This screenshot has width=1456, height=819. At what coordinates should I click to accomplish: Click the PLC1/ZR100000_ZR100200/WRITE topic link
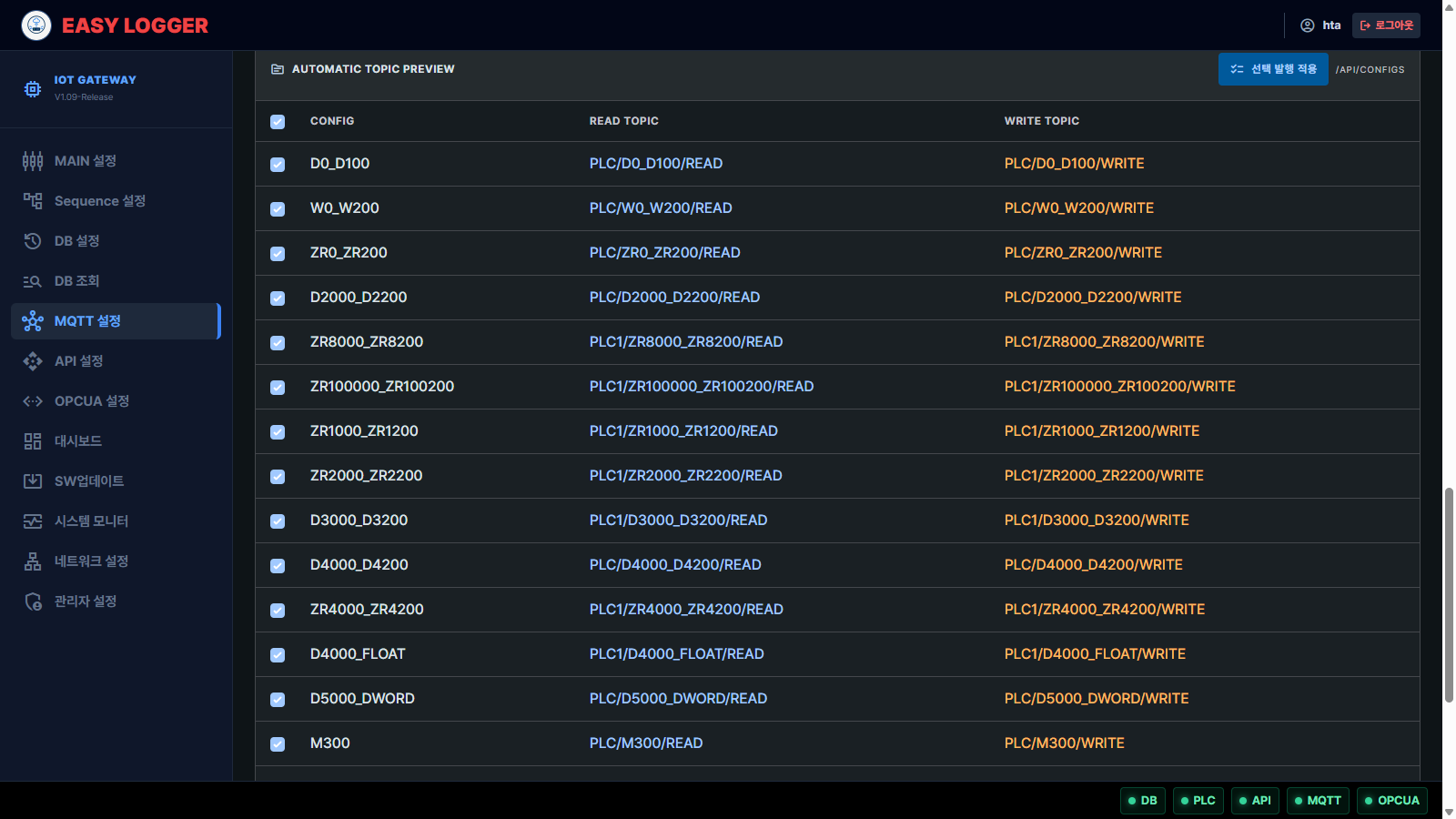pyautogui.click(x=1120, y=387)
